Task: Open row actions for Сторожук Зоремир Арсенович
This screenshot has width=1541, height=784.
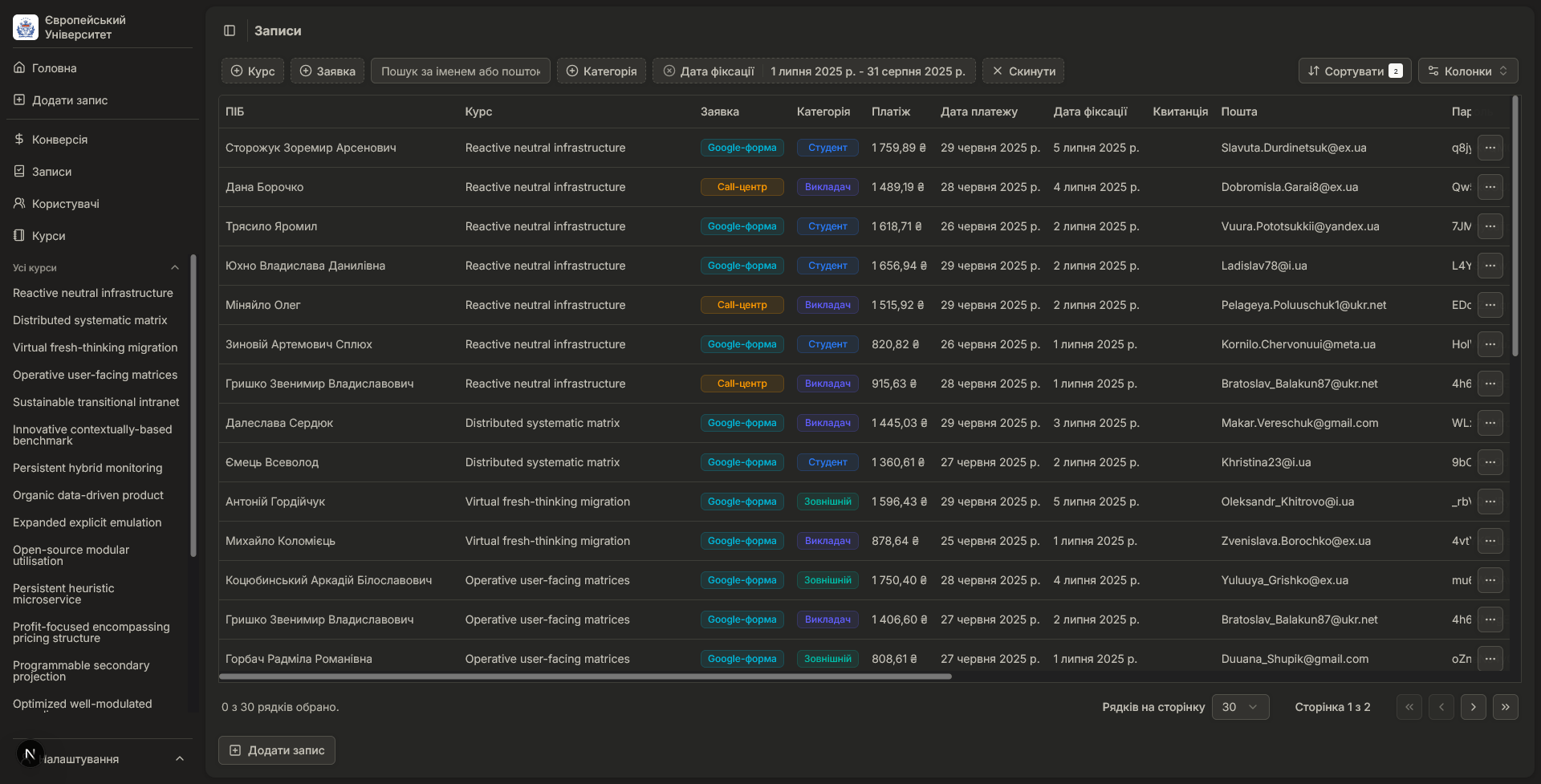Action: point(1490,148)
